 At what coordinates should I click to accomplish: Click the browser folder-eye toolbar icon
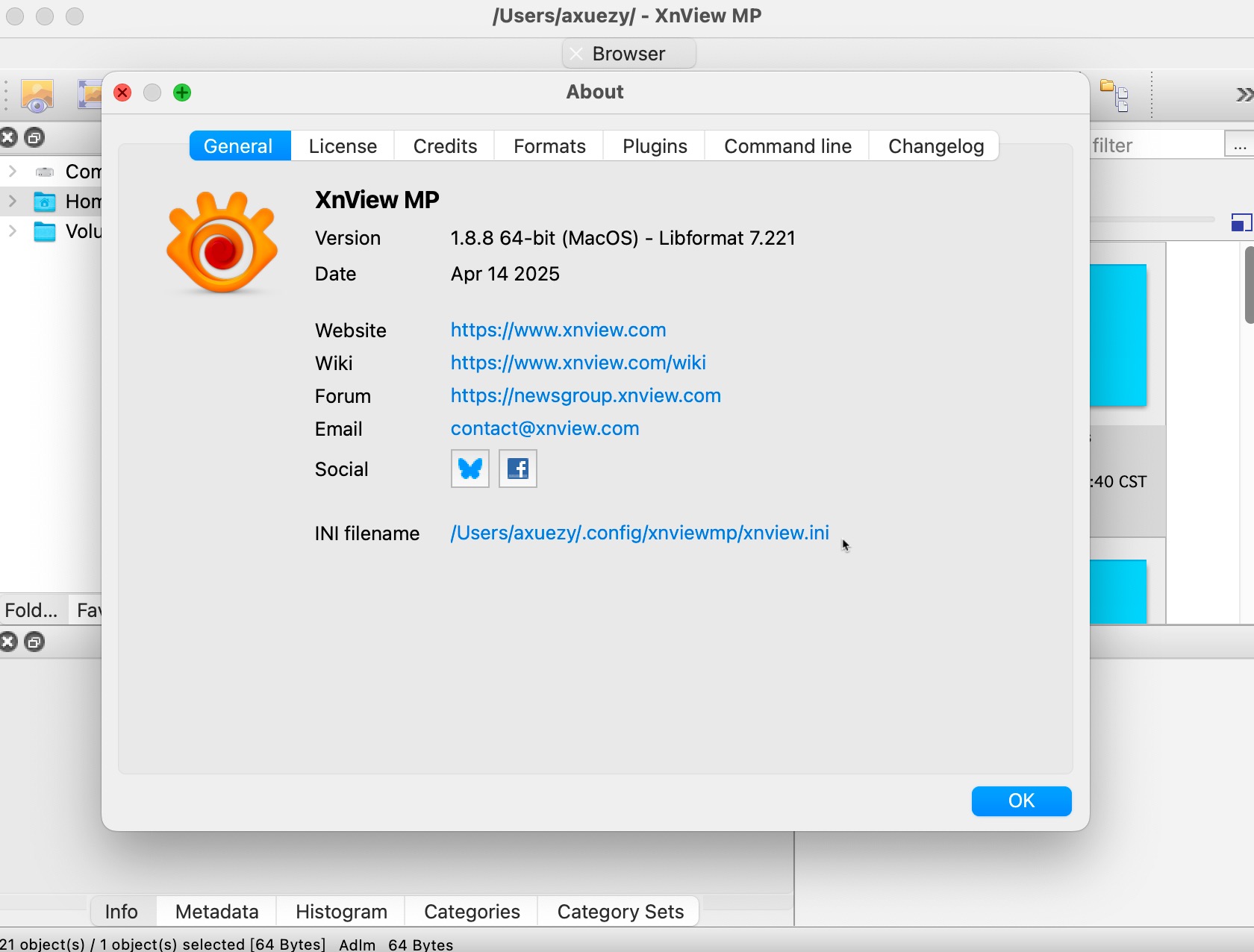click(37, 95)
